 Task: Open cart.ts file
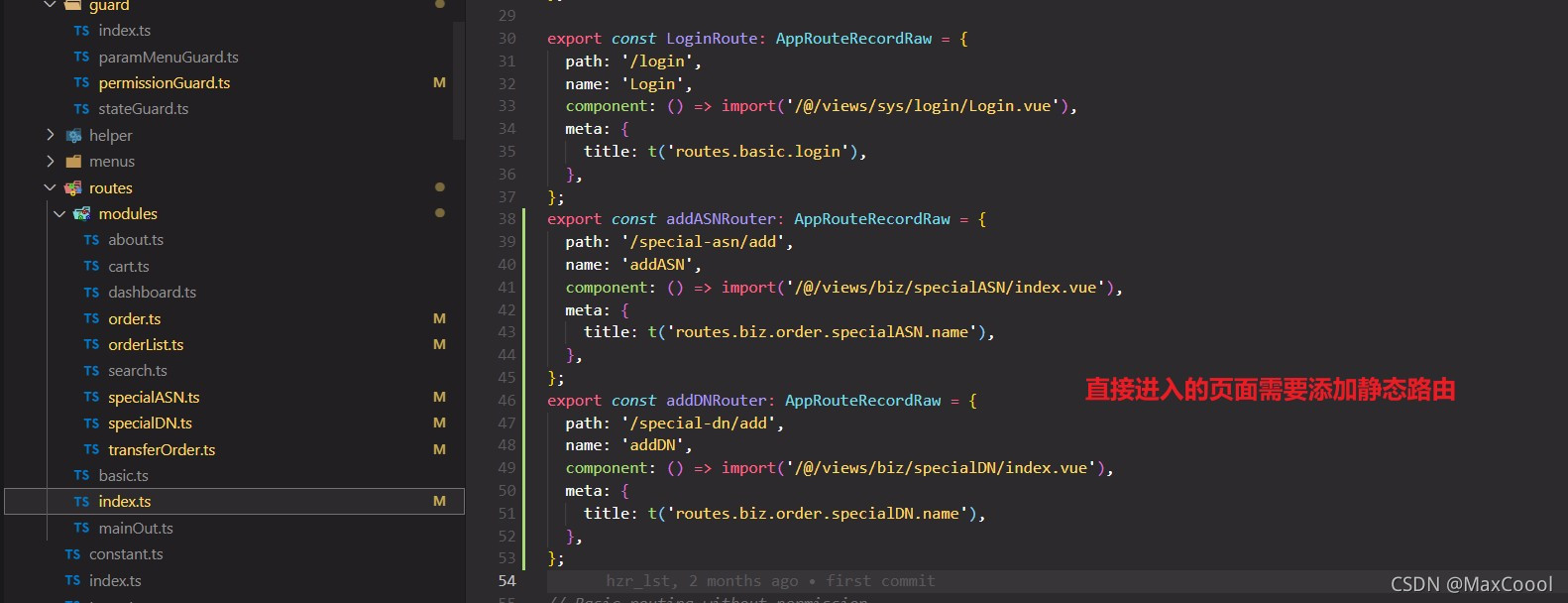(129, 266)
